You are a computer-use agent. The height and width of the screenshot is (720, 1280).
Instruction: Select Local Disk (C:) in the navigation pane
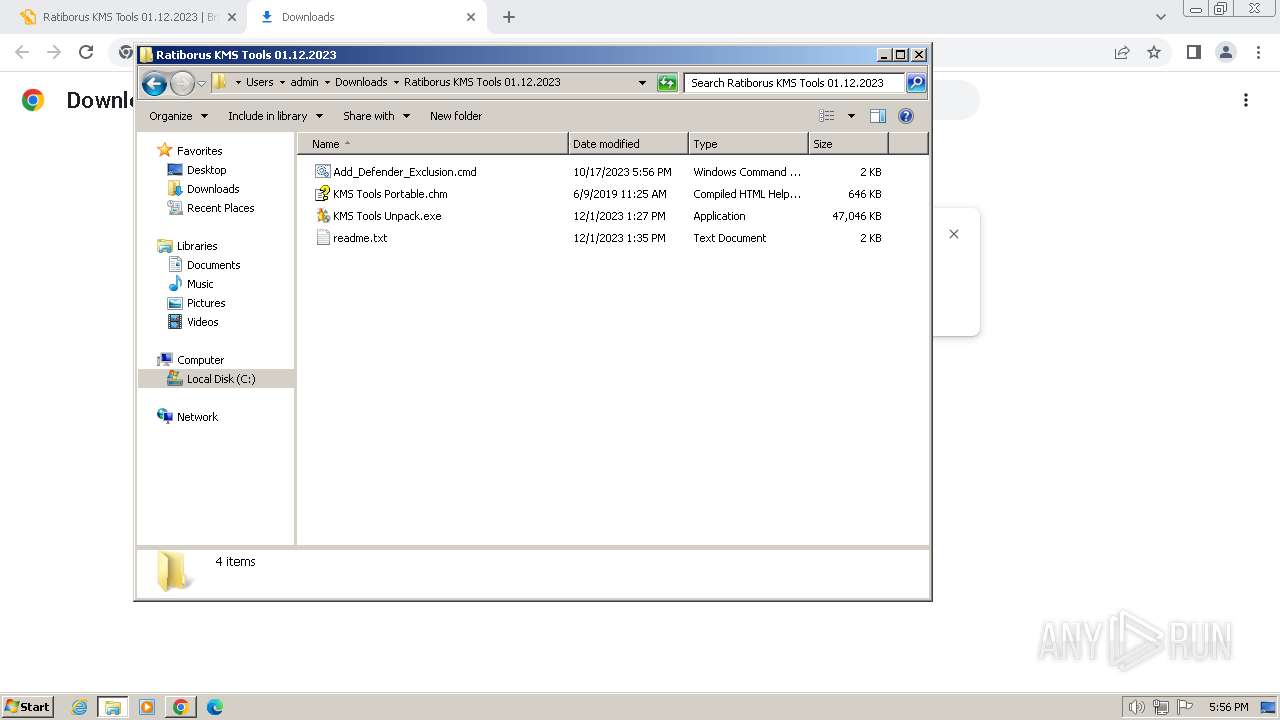pos(221,379)
